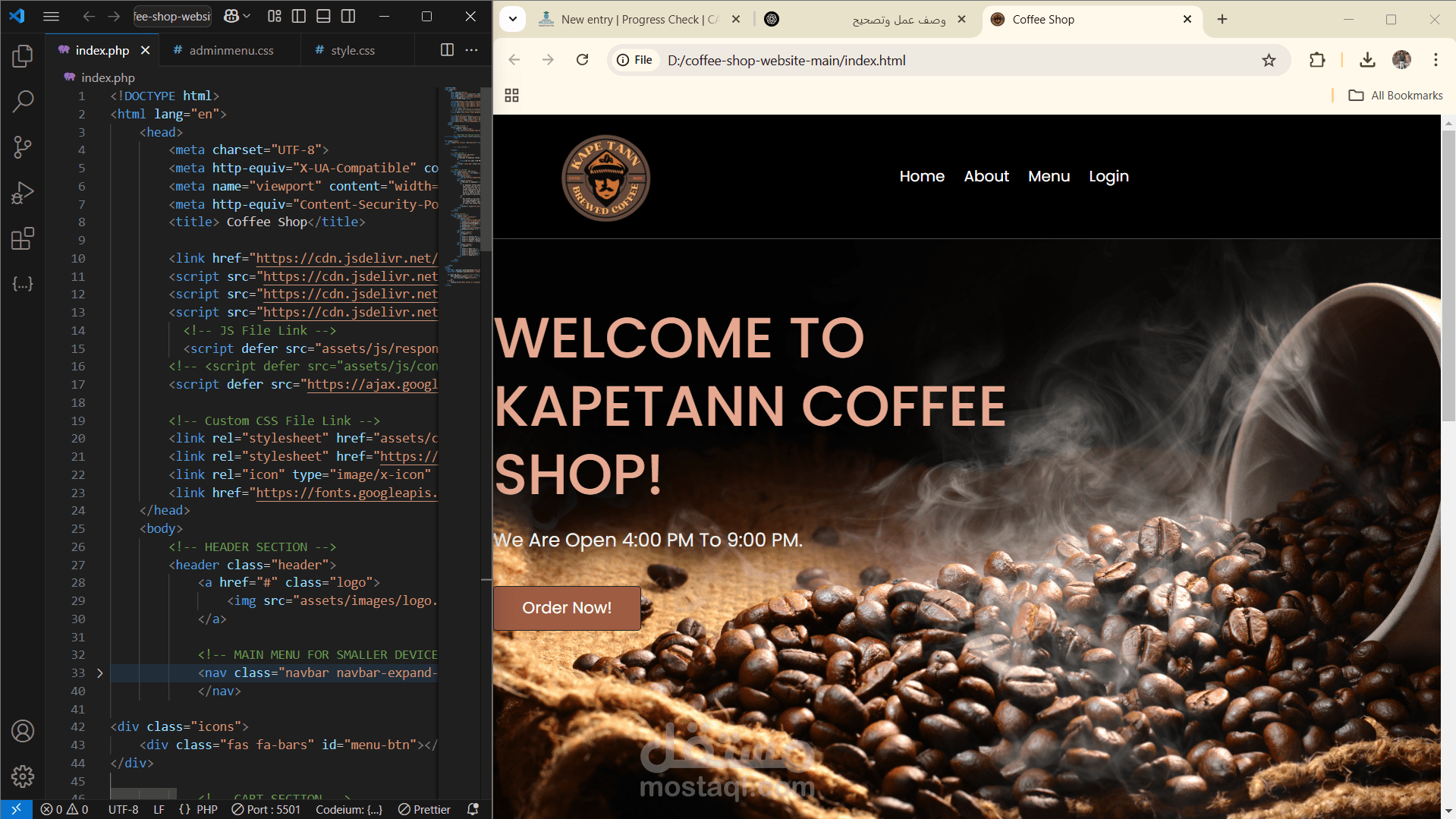Open the Source Control view

pyautogui.click(x=23, y=146)
